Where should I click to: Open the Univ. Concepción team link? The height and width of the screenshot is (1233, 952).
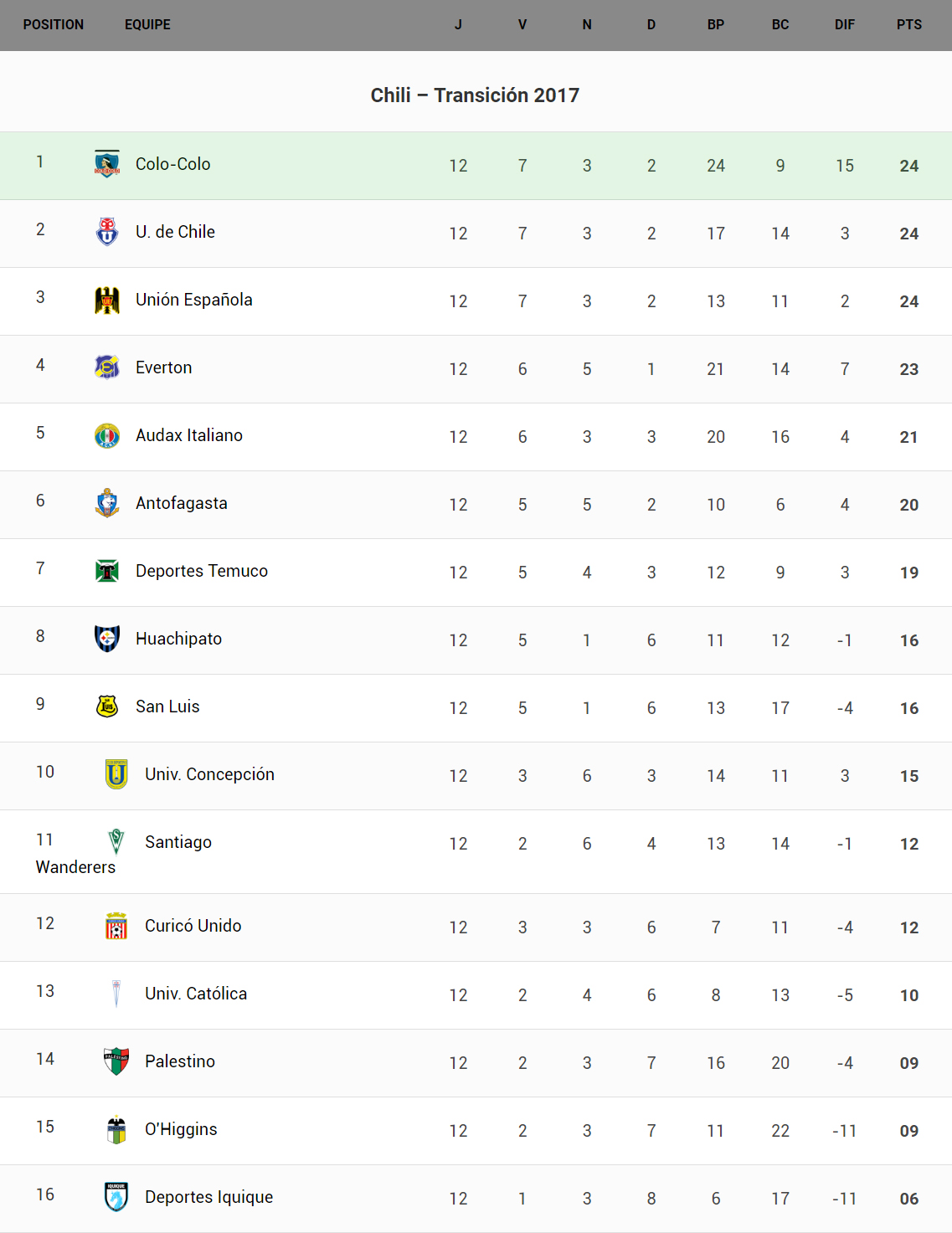(x=209, y=774)
